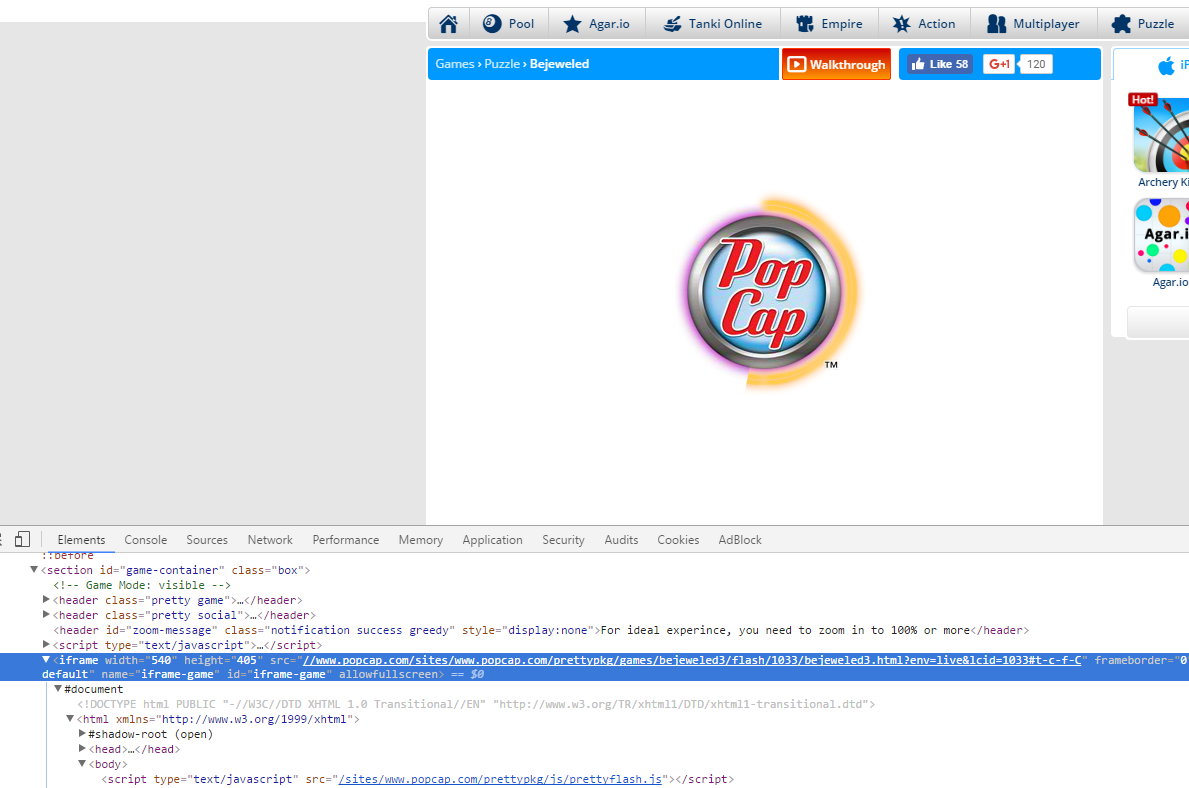Click the play icon on the Walkthrough button

click(796, 64)
